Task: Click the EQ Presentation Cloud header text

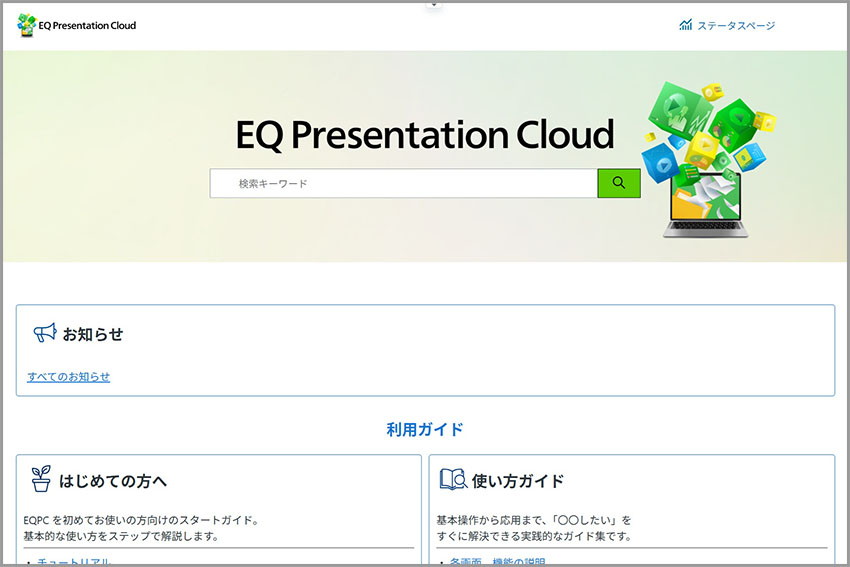Action: 87,25
